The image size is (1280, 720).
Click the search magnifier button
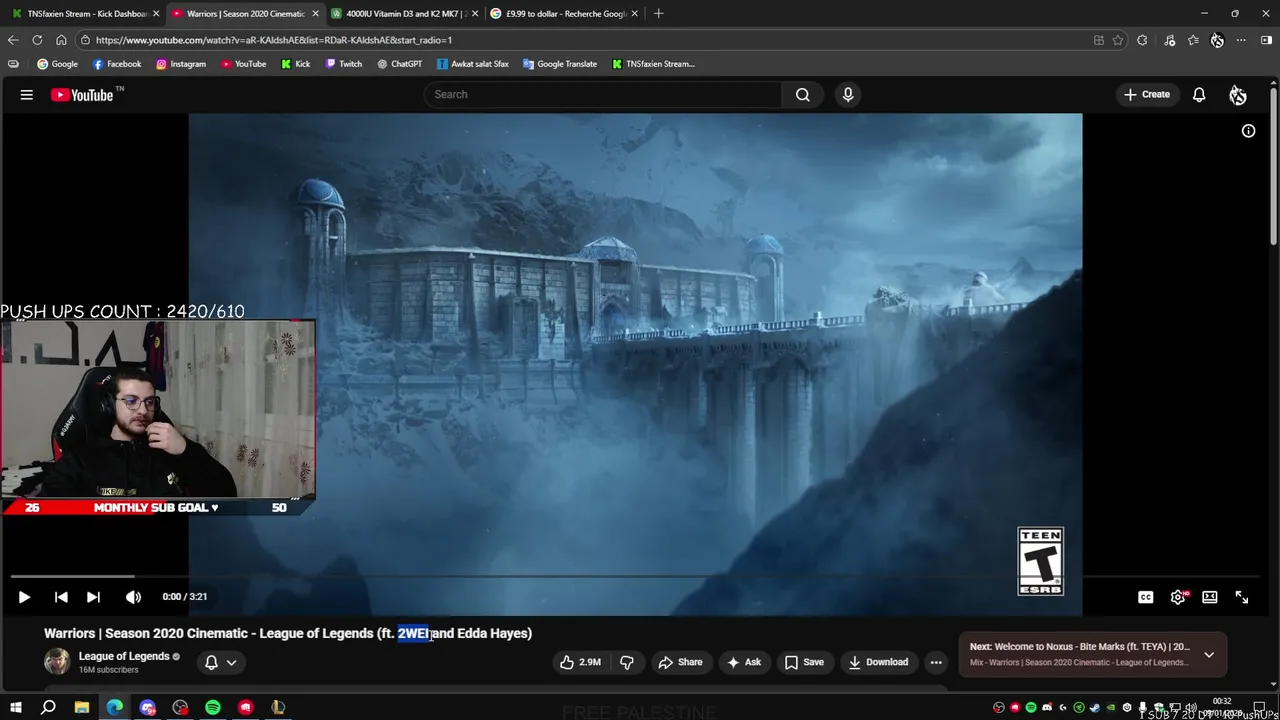click(802, 95)
